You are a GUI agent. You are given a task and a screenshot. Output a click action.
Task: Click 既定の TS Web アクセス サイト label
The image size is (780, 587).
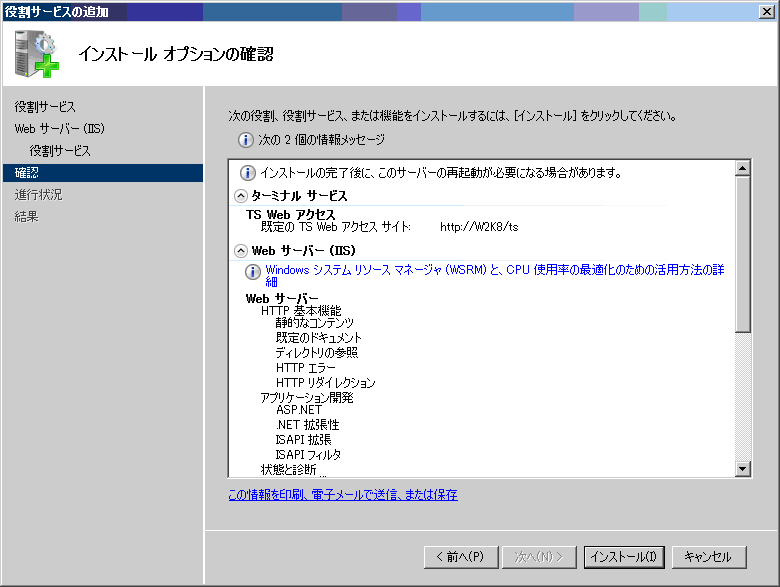[336, 227]
